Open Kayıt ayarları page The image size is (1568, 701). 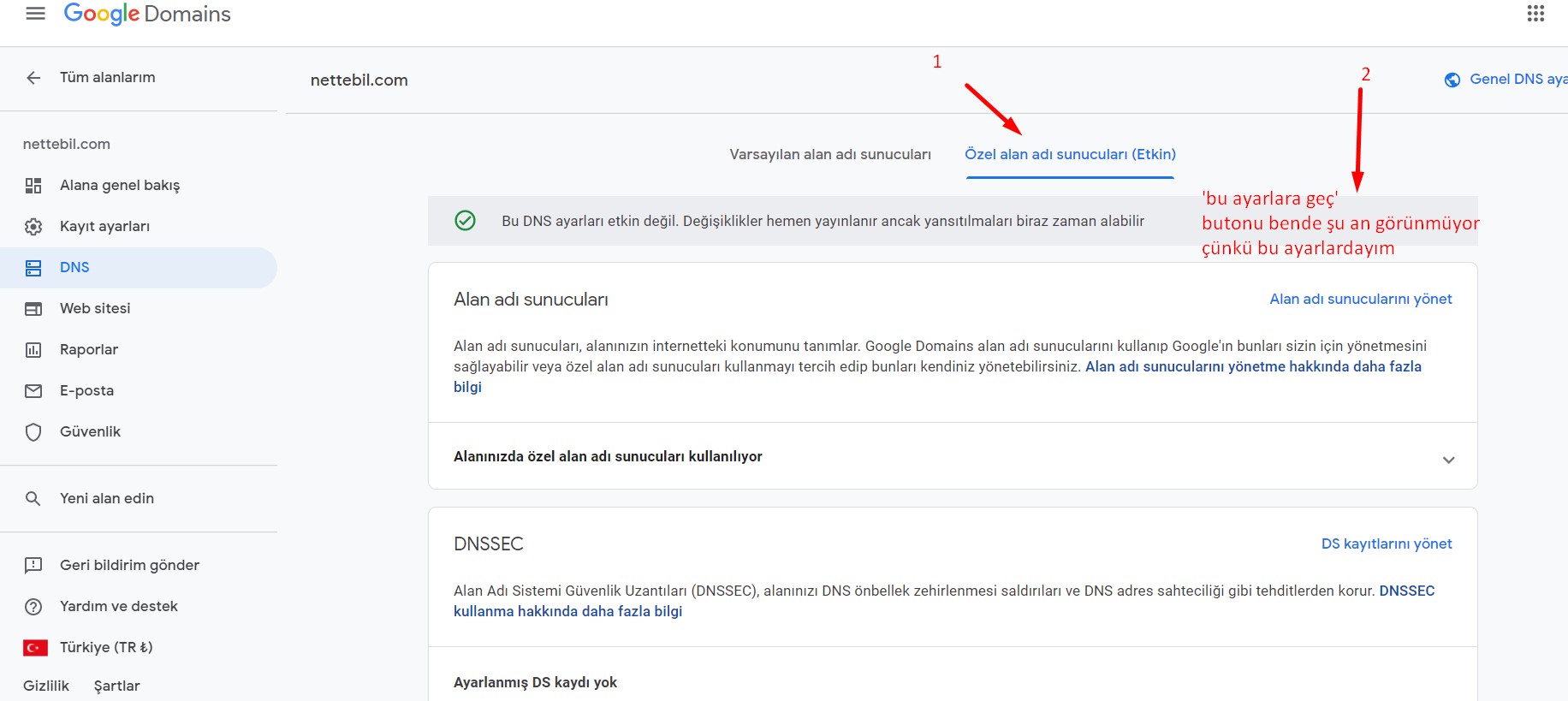104,227
